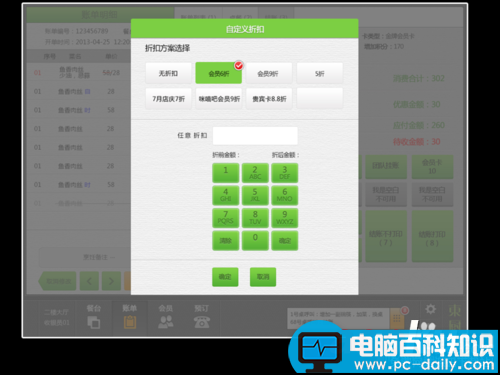Click the red checkmark badge on 会员6折
This screenshot has width=500, height=375.
click(239, 66)
